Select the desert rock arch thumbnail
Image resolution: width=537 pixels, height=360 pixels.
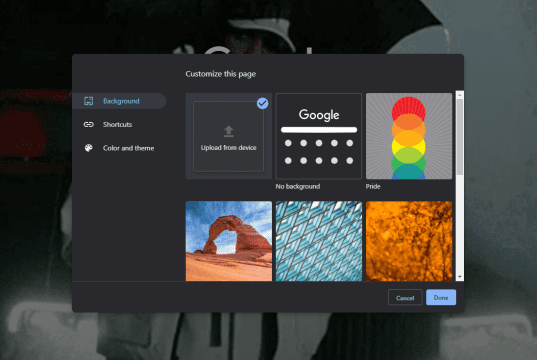coord(228,241)
